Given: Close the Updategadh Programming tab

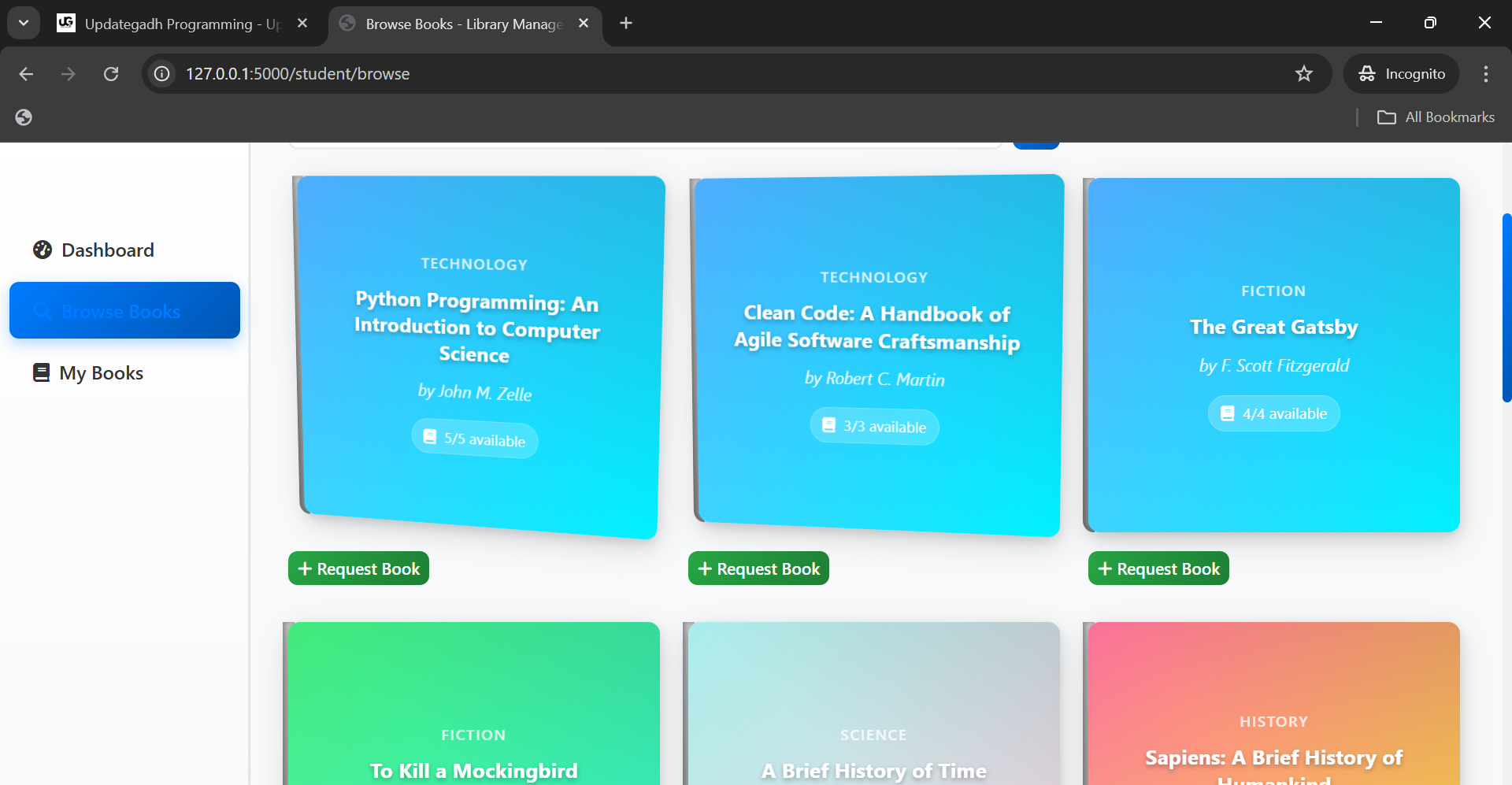Looking at the screenshot, I should [x=302, y=24].
